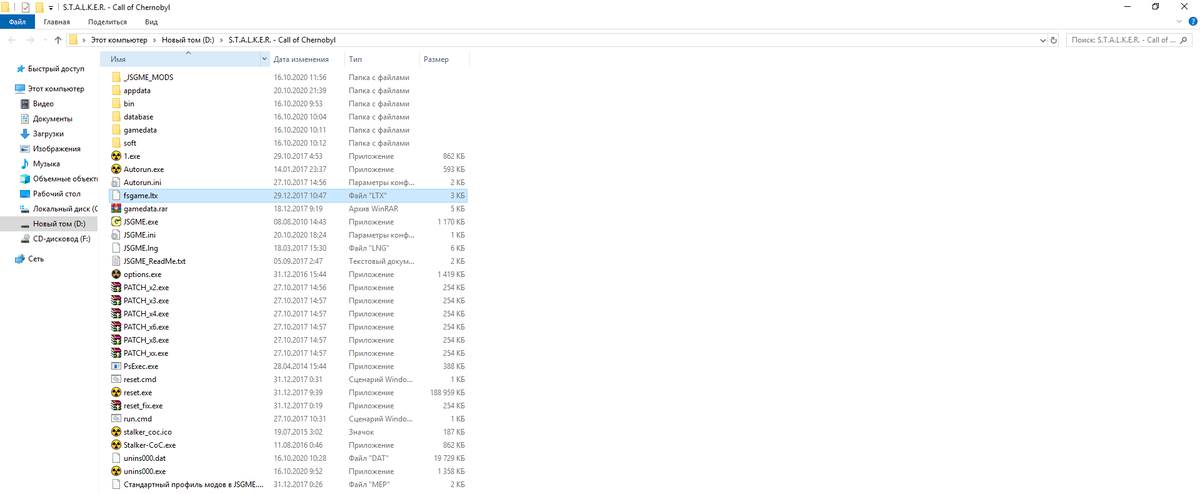Click the PATCH_xx.exe archive icon
This screenshot has height=494, width=1200.
pyautogui.click(x=116, y=353)
